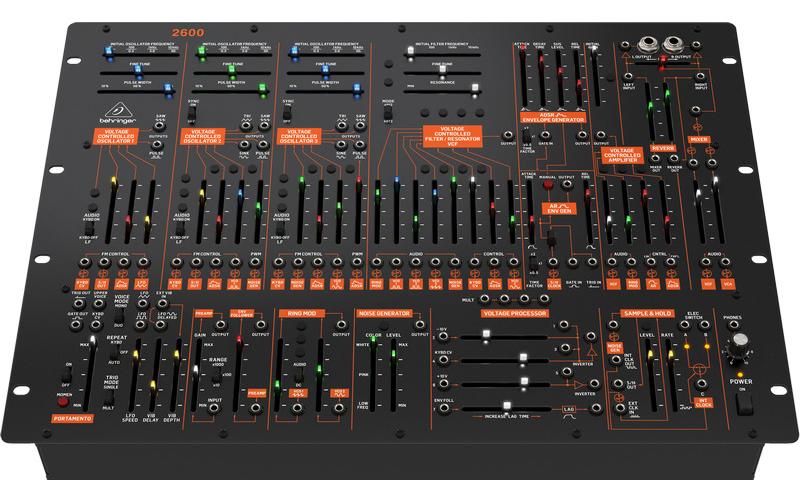Click the VCO 2 Sine output jack
This screenshot has height=503, width=800.
(x=244, y=145)
